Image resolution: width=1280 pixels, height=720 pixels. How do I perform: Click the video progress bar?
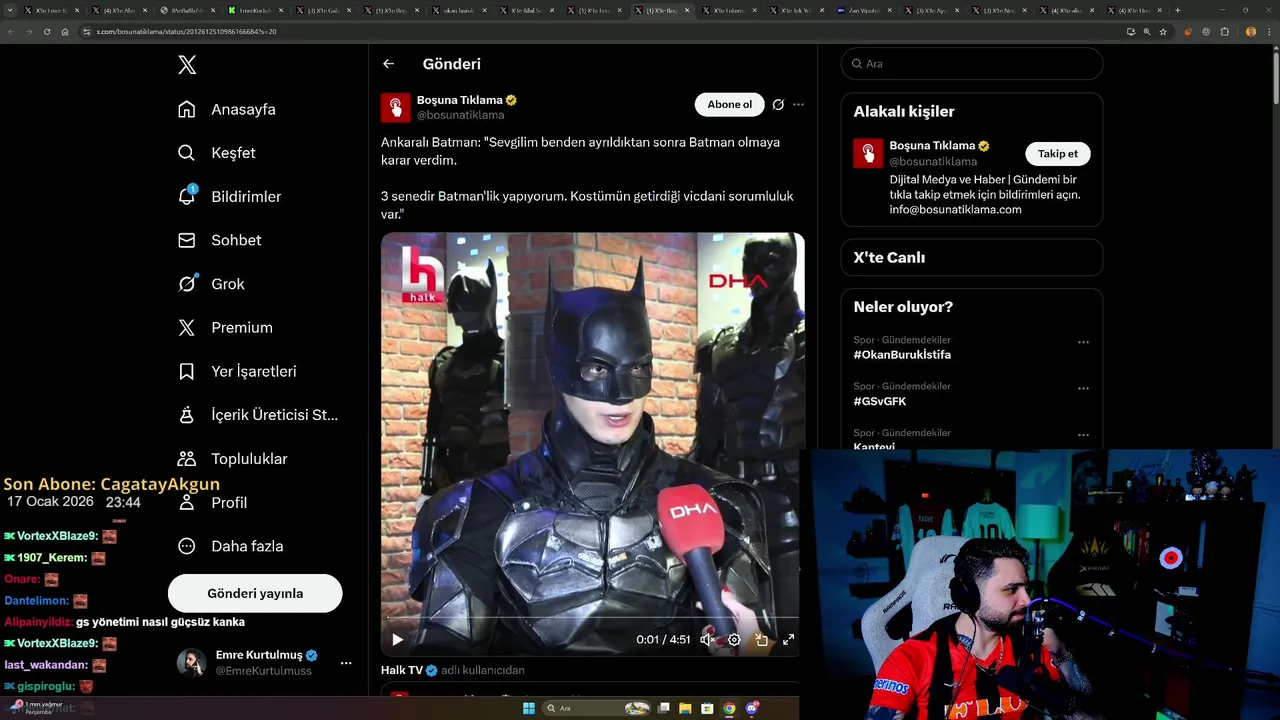point(593,618)
